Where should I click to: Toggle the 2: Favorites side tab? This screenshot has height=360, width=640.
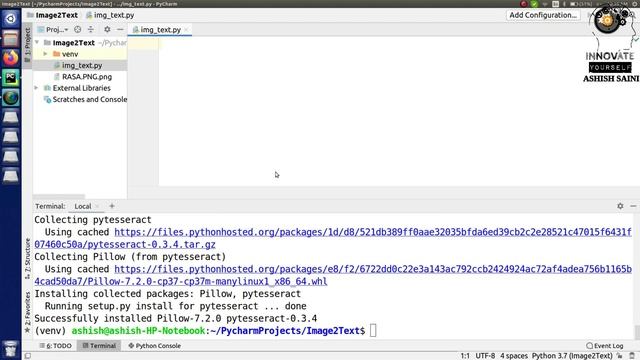pyautogui.click(x=27, y=312)
